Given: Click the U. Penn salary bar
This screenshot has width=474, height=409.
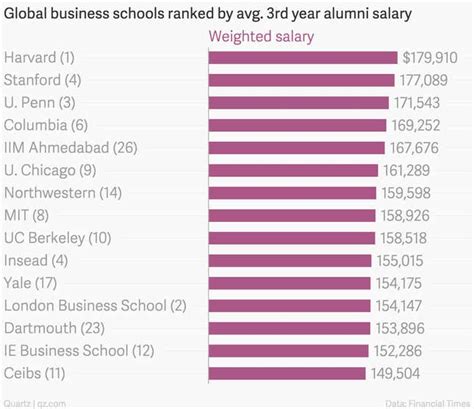Looking at the screenshot, I should [299, 103].
